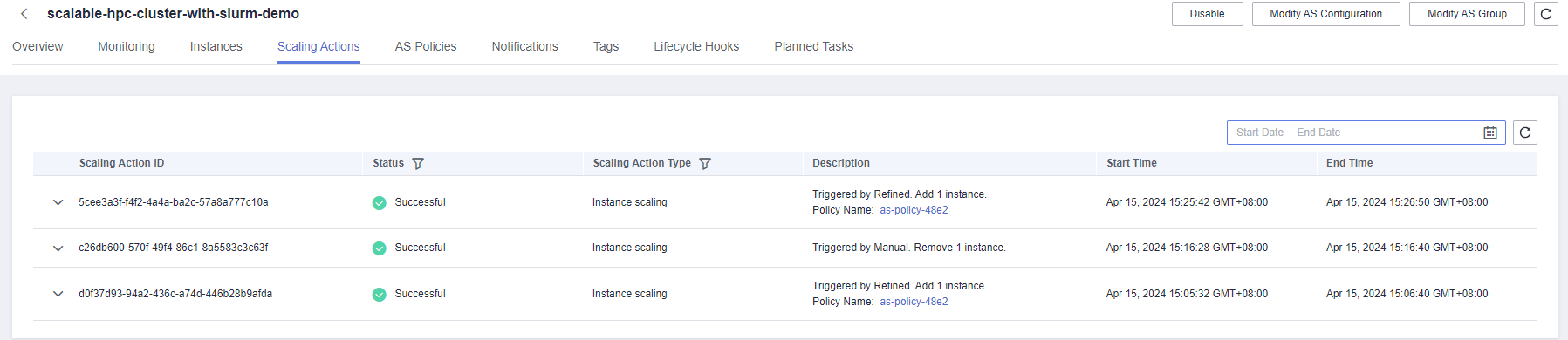Refresh the scaling actions table
Viewport: 1568px width, 340px height.
tap(1525, 133)
